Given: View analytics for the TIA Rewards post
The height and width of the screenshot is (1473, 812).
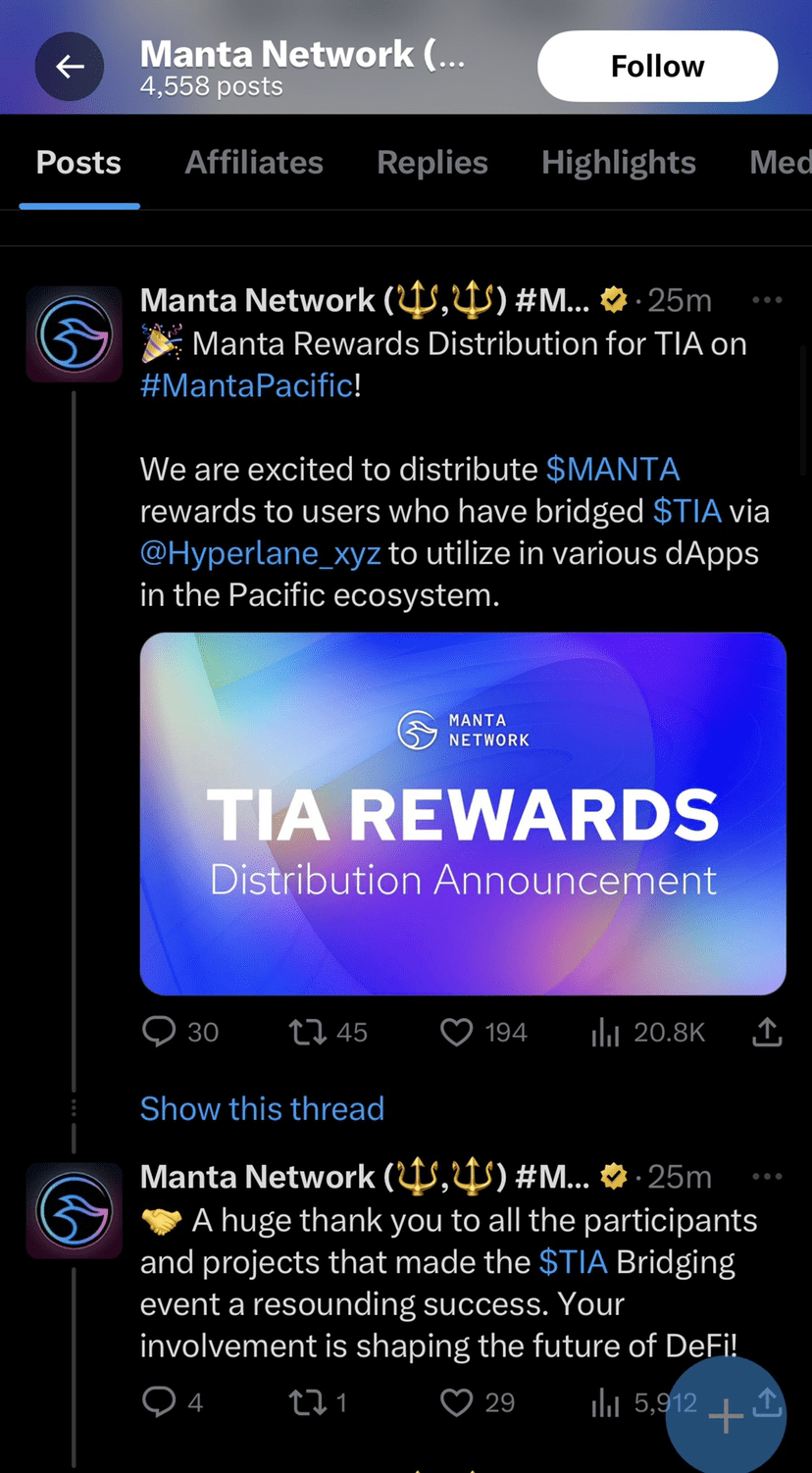Looking at the screenshot, I should pos(606,1032).
